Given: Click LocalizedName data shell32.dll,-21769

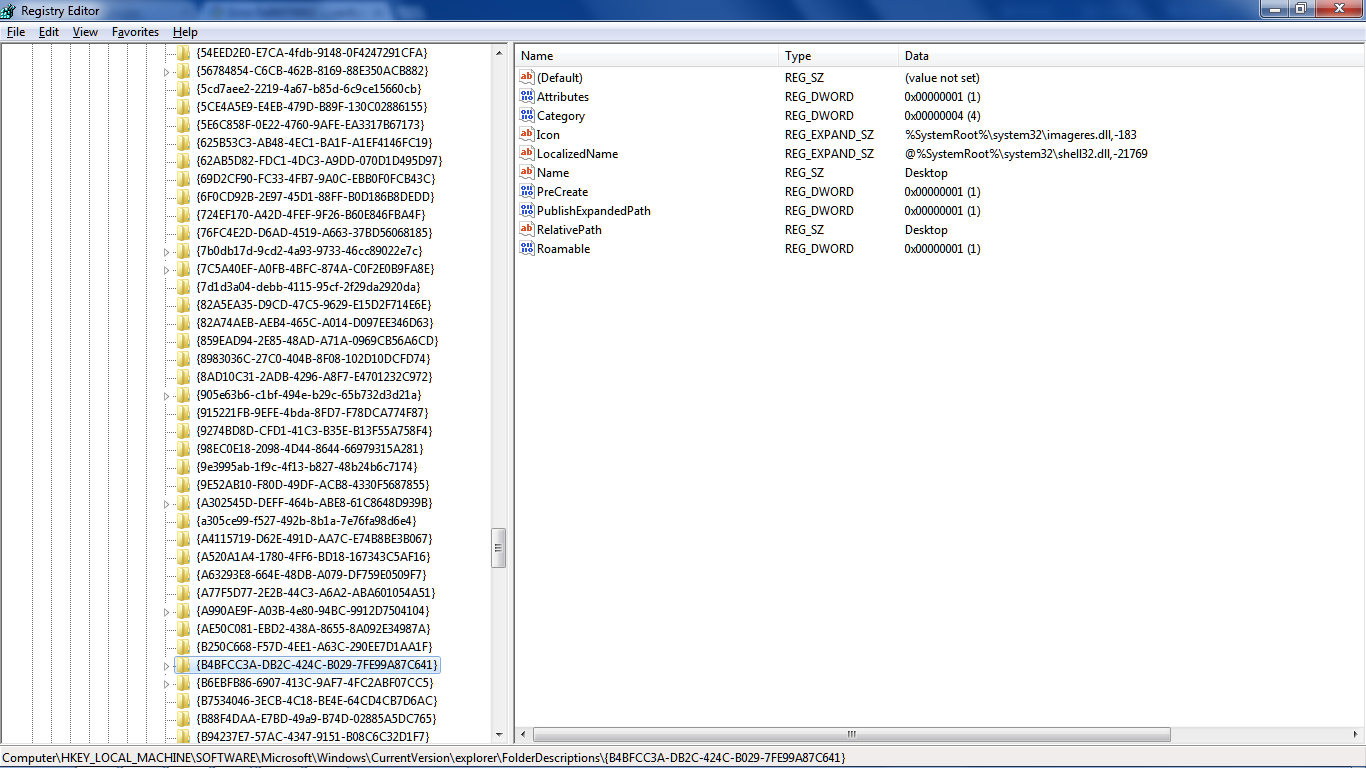Looking at the screenshot, I should (x=1026, y=153).
